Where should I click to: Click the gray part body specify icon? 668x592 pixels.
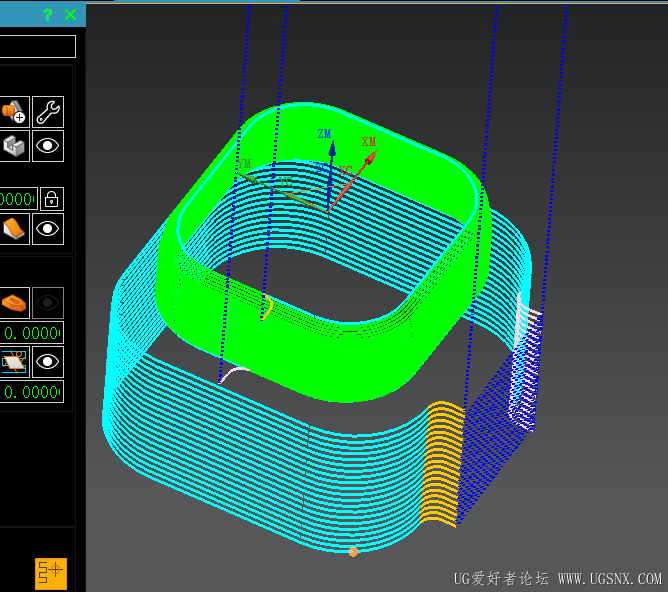(14, 146)
